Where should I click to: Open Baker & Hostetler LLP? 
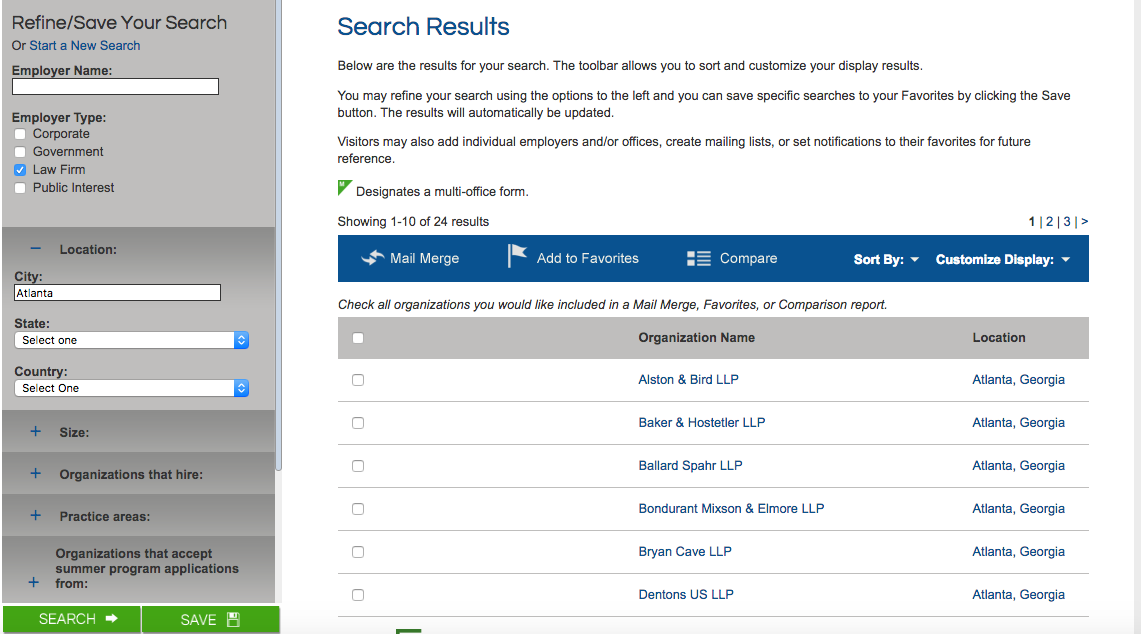pyautogui.click(x=701, y=422)
